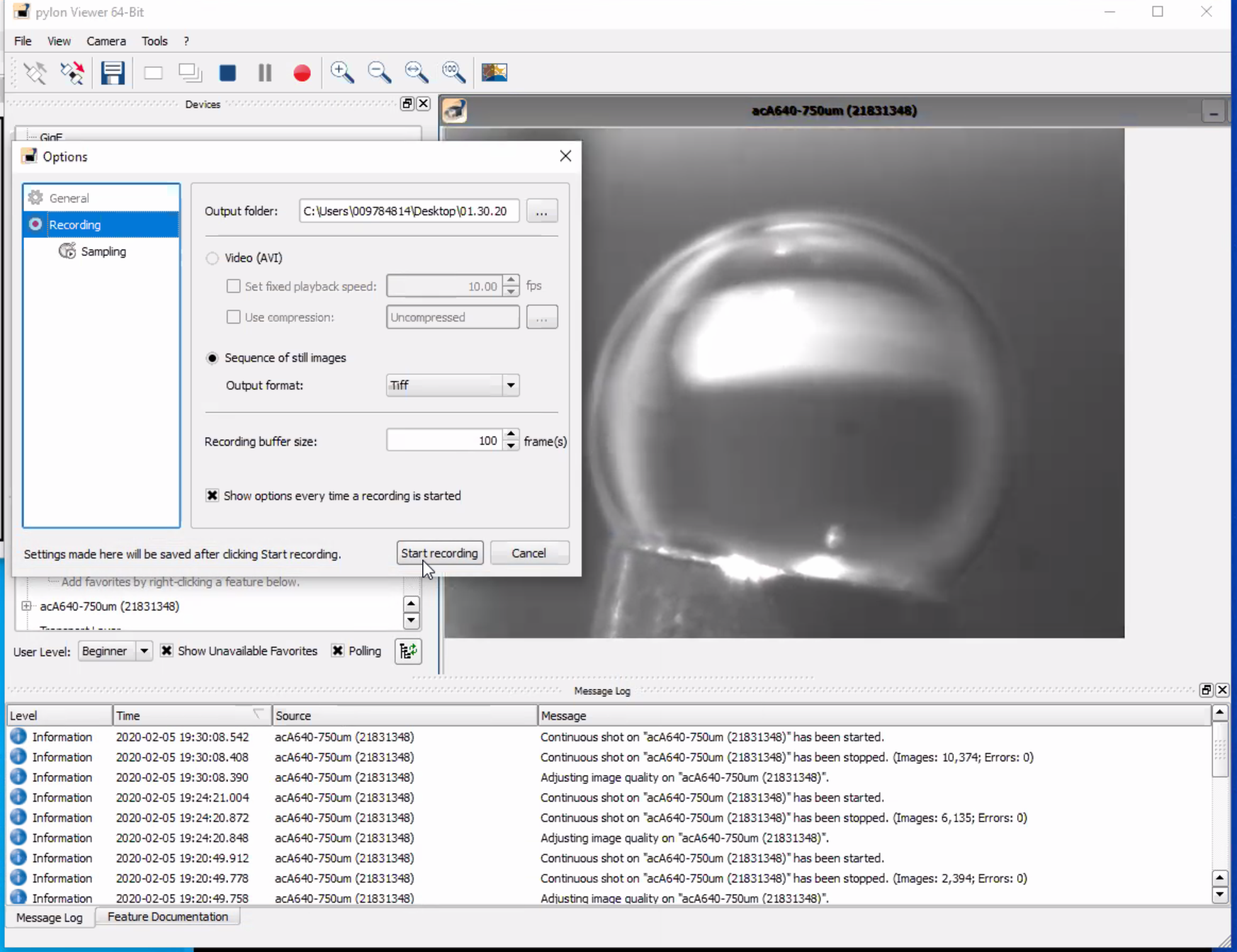Click the Save image floppy icon
Image resolution: width=1237 pixels, height=952 pixels.
tap(113, 73)
